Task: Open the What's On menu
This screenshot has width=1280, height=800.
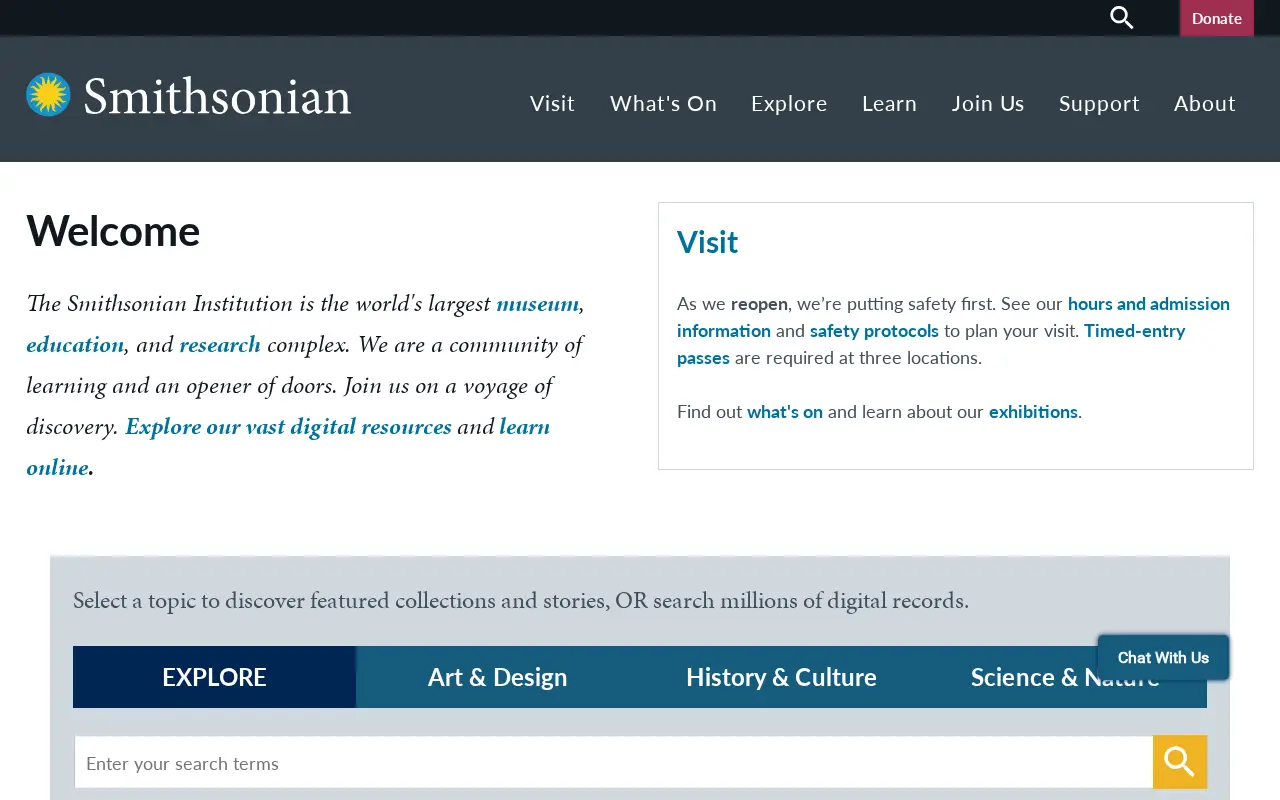Action: pos(663,103)
